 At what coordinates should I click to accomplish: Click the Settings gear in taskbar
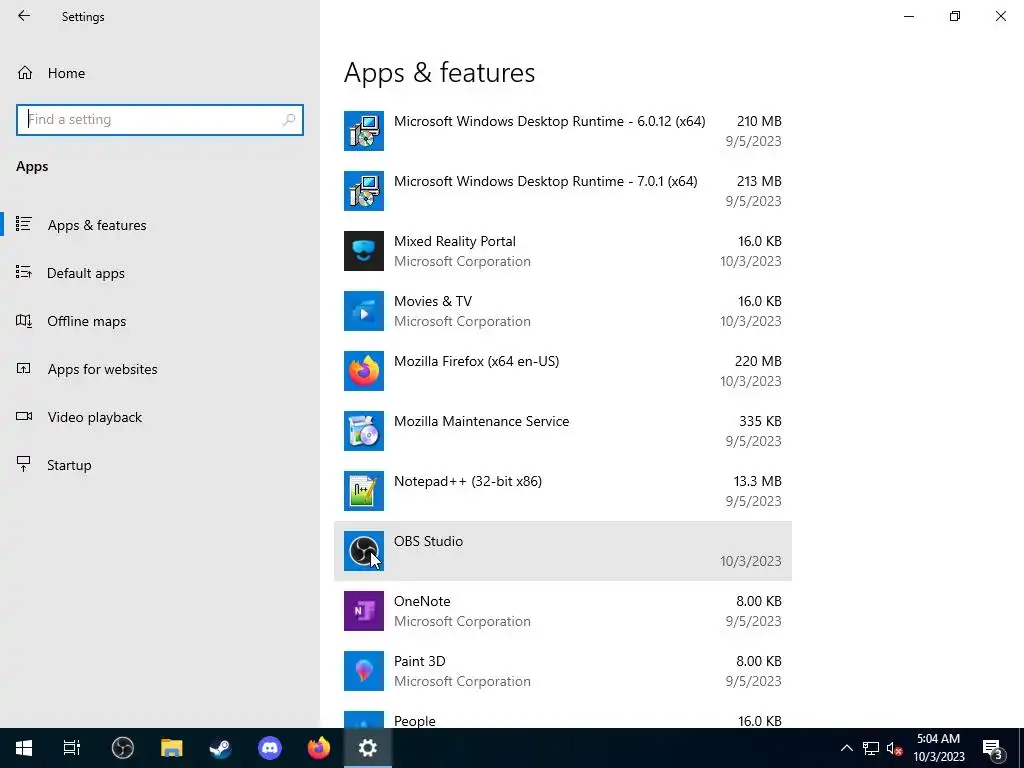click(x=367, y=748)
